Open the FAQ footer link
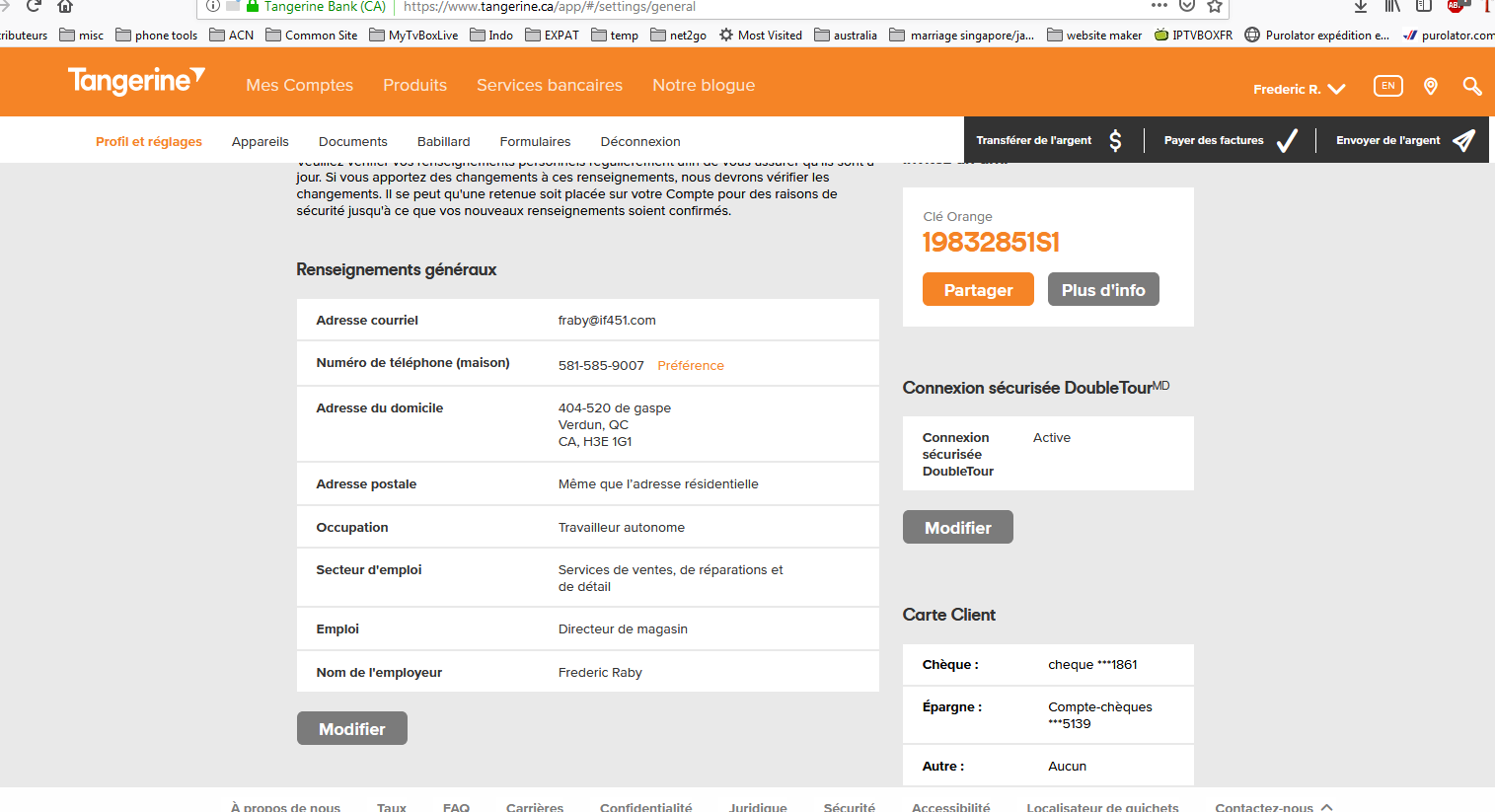 click(456, 806)
